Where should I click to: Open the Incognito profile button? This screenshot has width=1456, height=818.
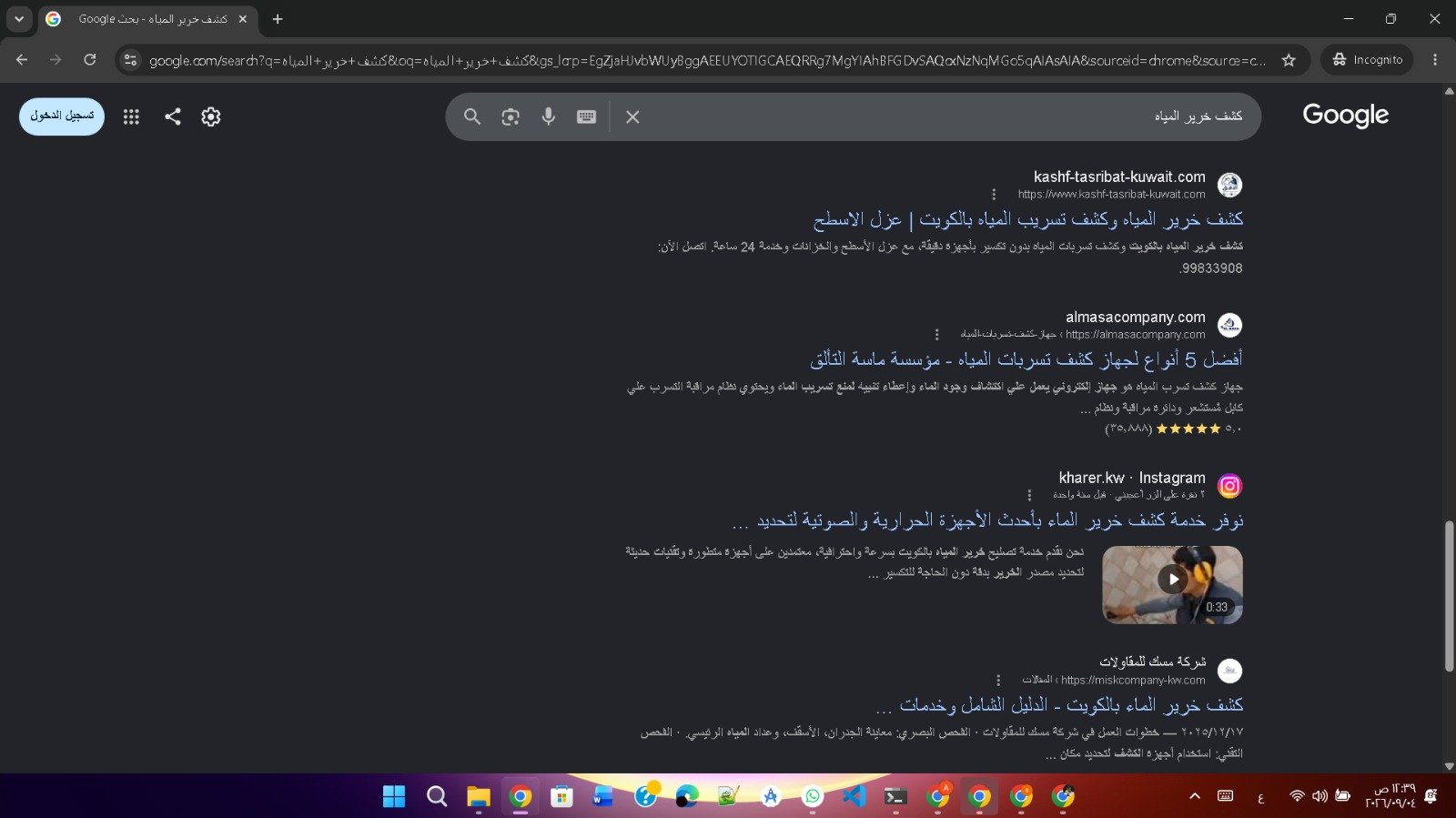pos(1367,60)
